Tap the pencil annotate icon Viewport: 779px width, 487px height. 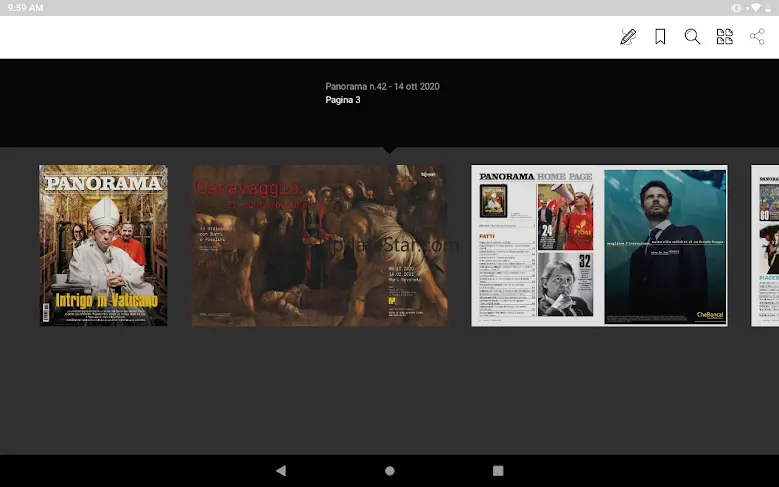click(x=628, y=36)
